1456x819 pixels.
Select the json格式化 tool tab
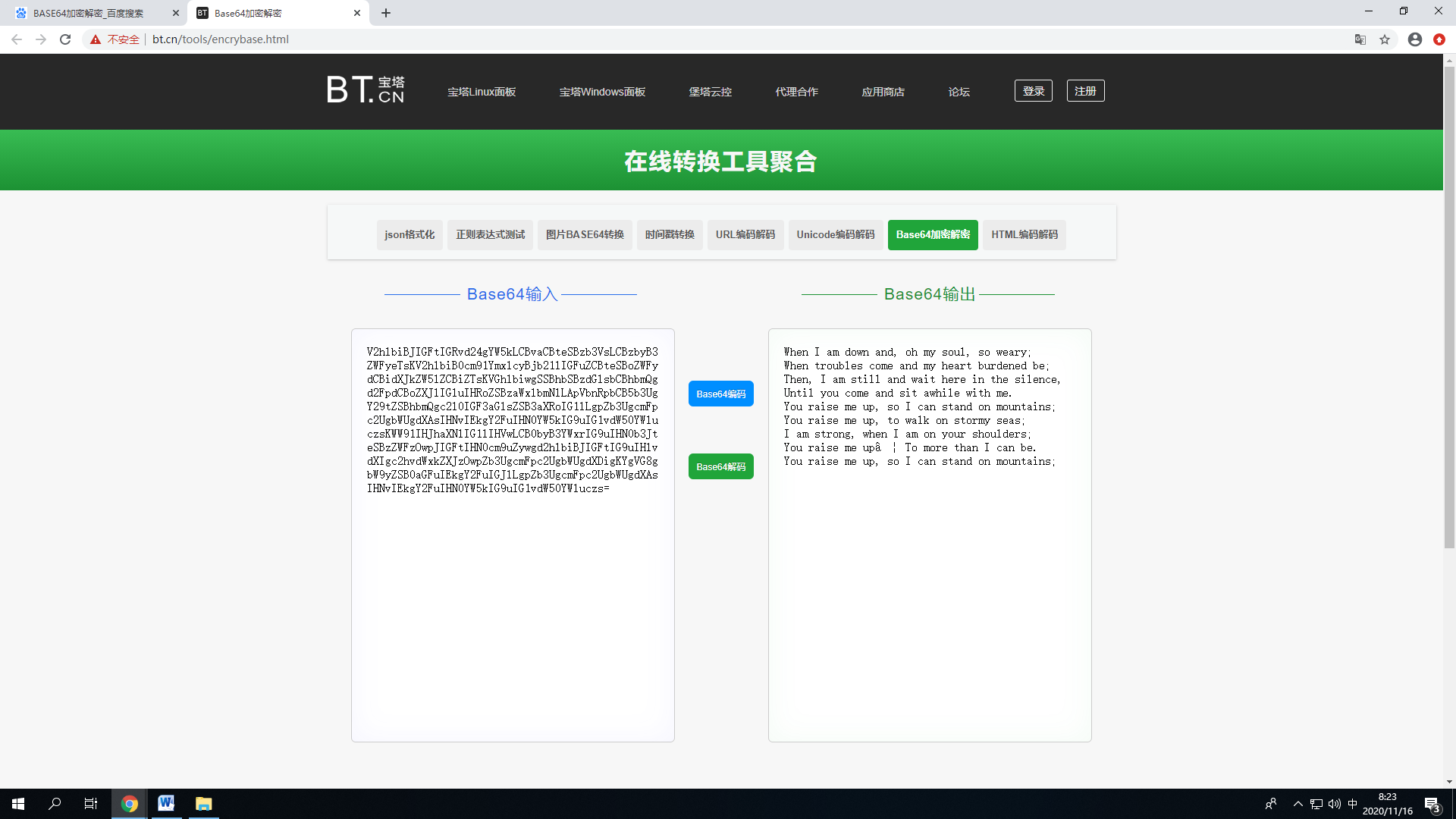click(x=409, y=235)
